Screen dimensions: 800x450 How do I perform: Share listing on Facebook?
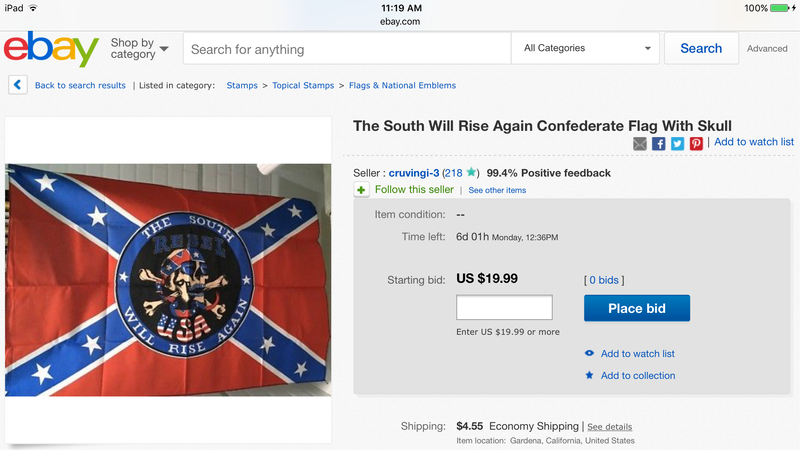pyautogui.click(x=659, y=144)
